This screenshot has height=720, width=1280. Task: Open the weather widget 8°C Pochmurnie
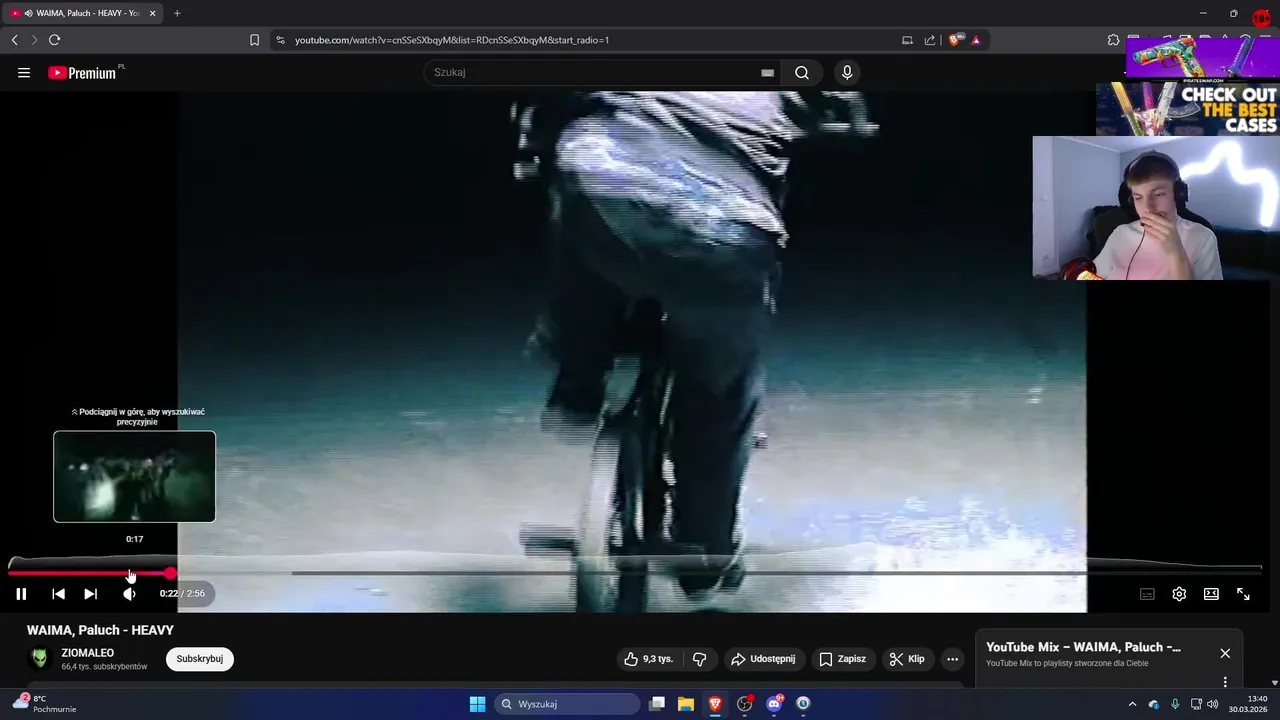pyautogui.click(x=45, y=704)
